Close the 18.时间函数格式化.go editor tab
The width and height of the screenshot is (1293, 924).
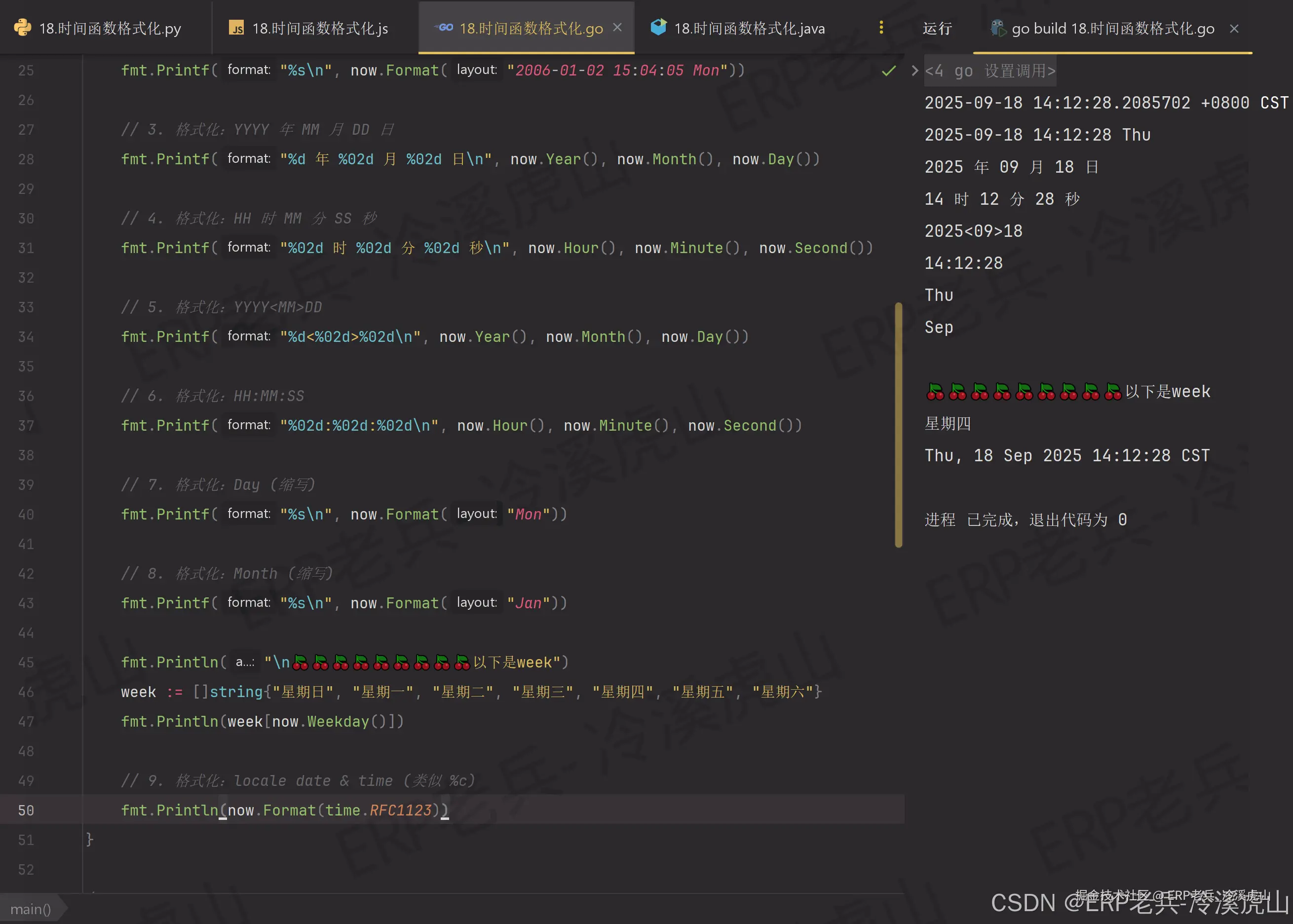click(x=617, y=27)
